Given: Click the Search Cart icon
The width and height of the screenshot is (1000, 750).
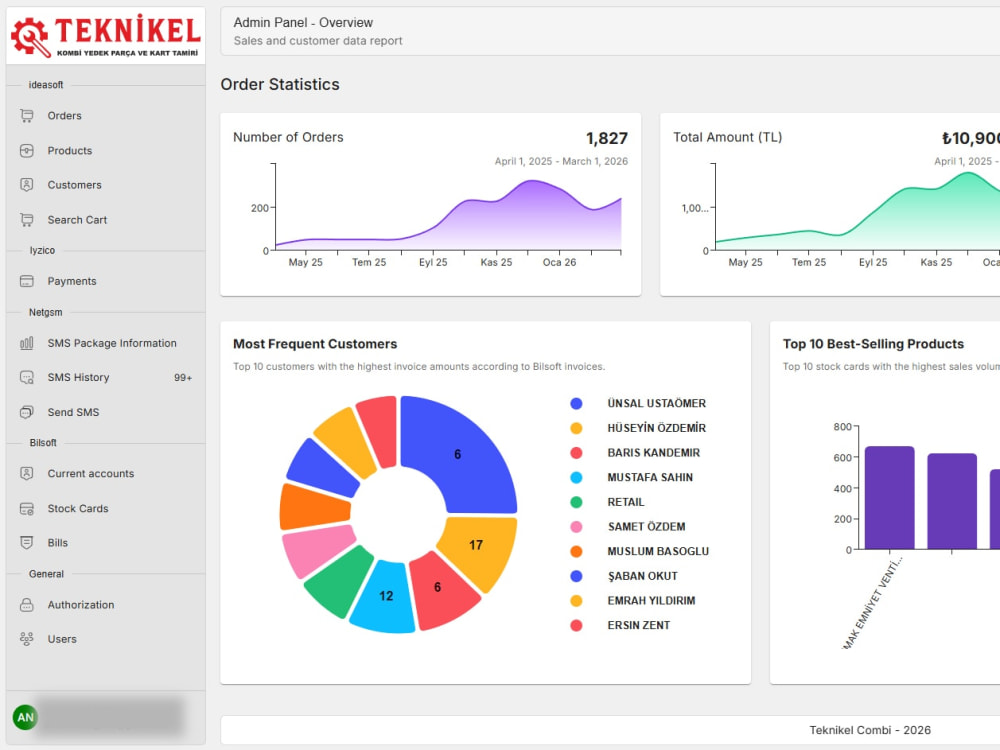Looking at the screenshot, I should pos(26,220).
